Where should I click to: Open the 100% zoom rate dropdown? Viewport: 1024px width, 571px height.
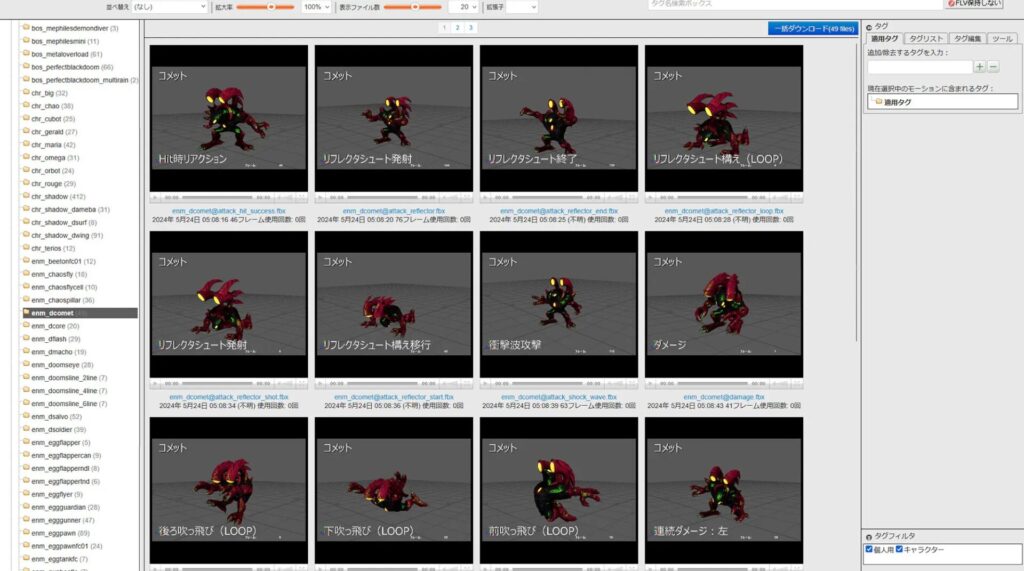pyautogui.click(x=316, y=7)
